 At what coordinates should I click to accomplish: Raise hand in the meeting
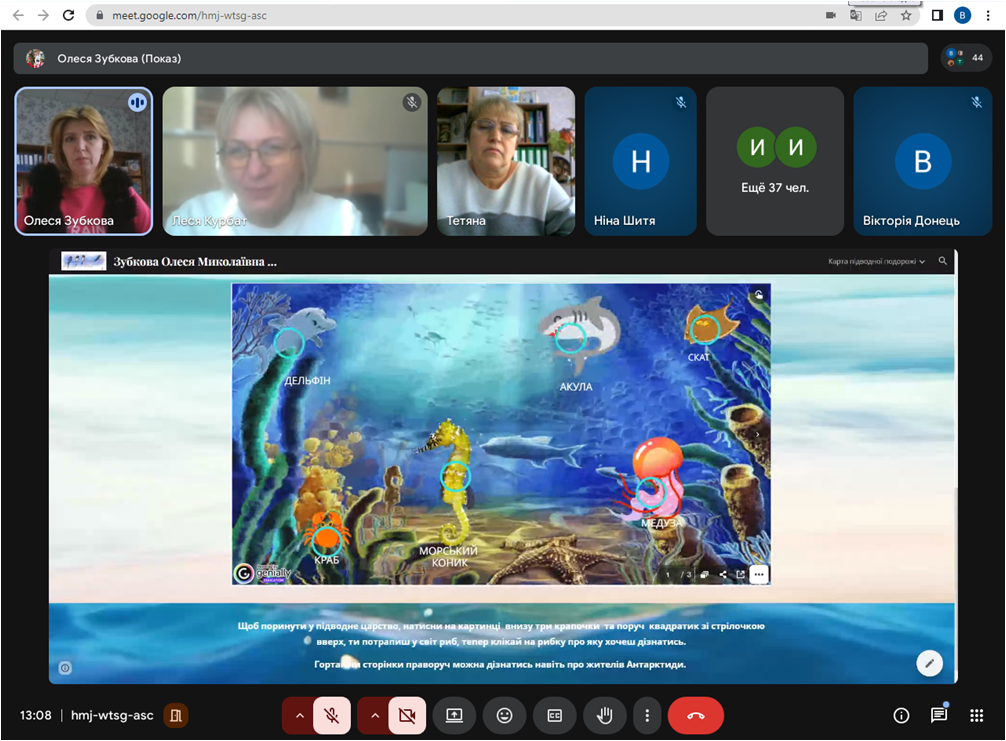click(x=604, y=715)
